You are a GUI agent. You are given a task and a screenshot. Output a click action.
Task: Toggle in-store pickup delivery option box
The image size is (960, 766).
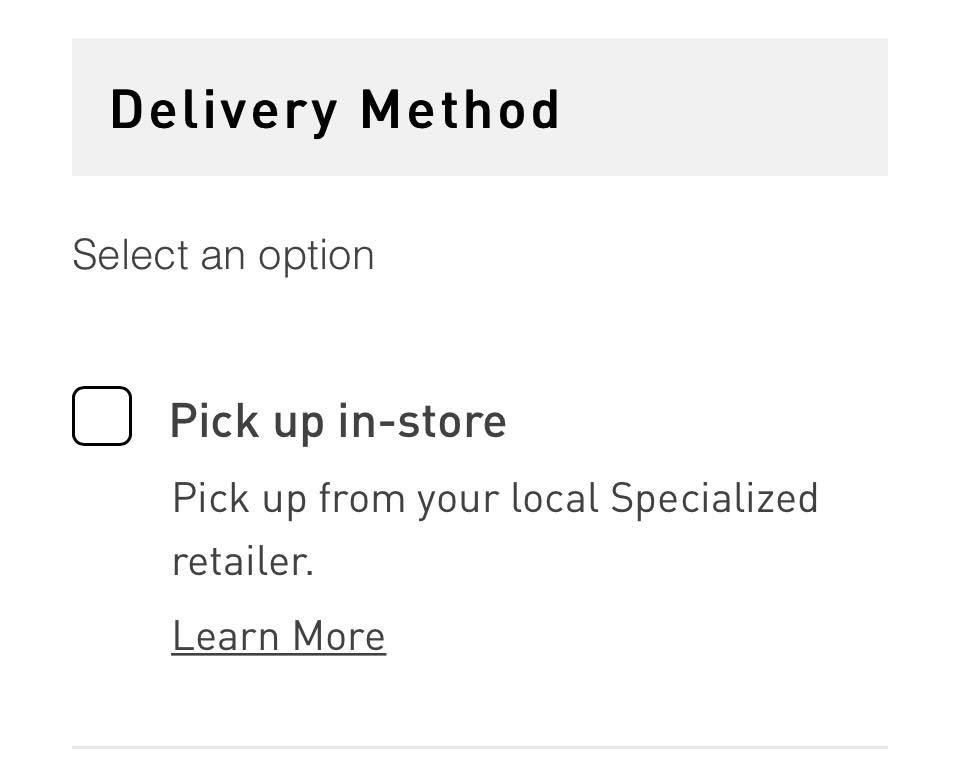tap(102, 416)
